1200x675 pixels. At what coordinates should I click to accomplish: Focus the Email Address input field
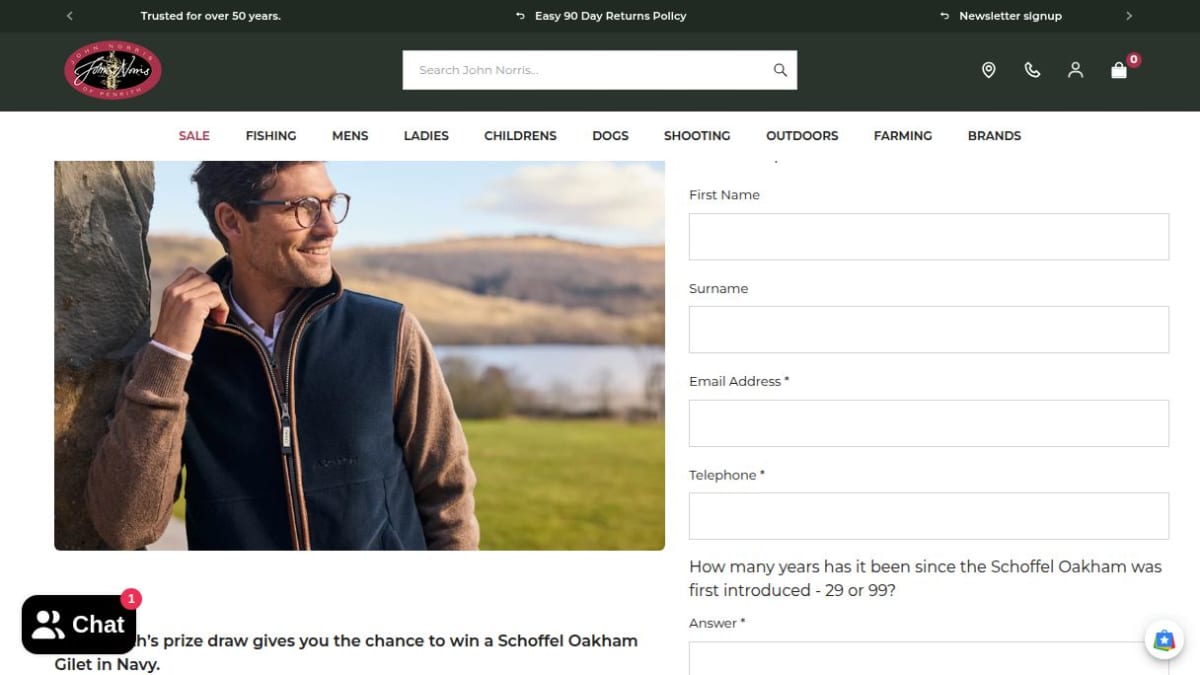pos(929,423)
